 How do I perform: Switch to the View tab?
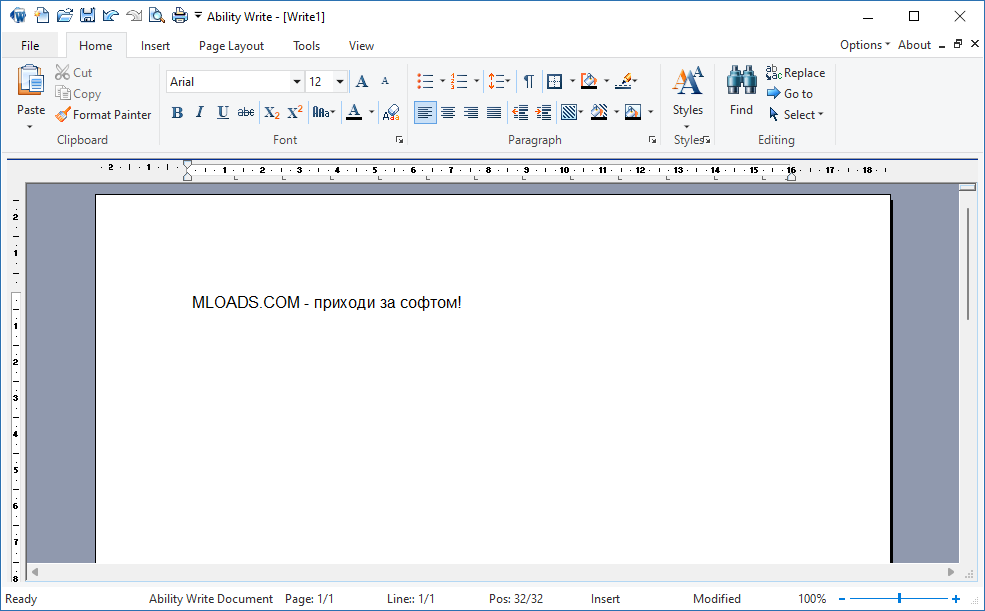pos(361,45)
